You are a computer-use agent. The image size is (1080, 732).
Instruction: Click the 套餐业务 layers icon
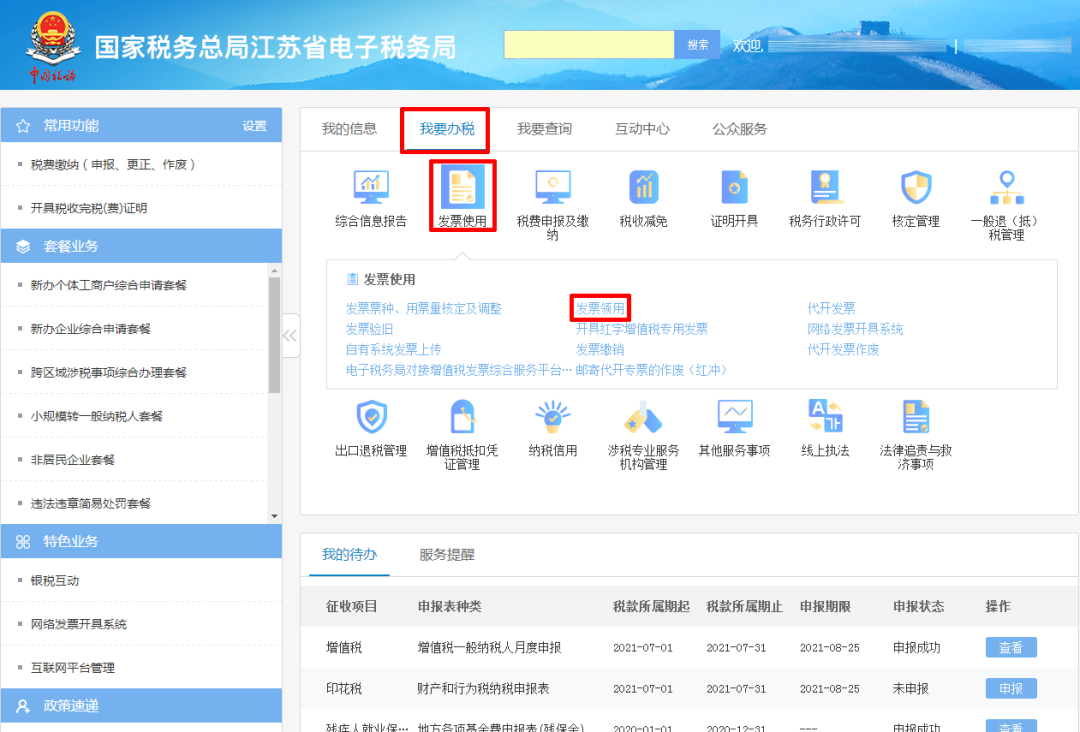point(23,247)
